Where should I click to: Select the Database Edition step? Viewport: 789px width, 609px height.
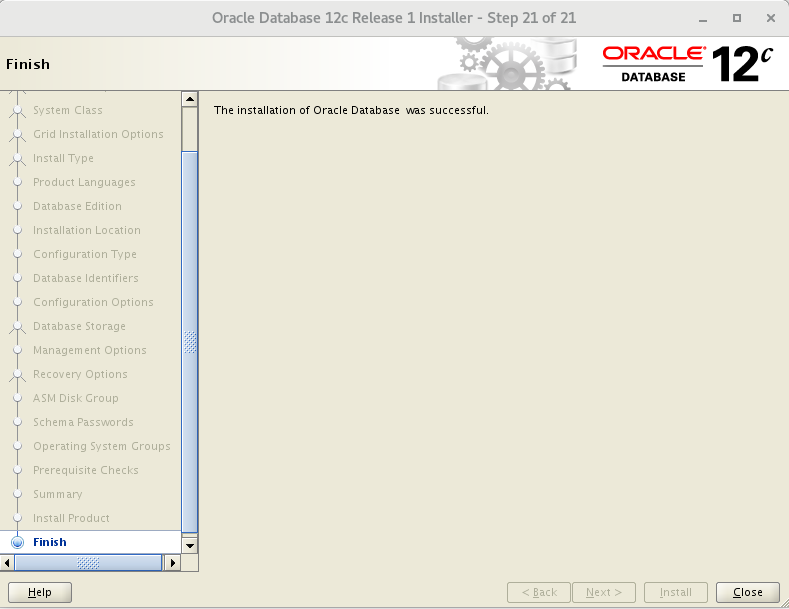(77, 206)
